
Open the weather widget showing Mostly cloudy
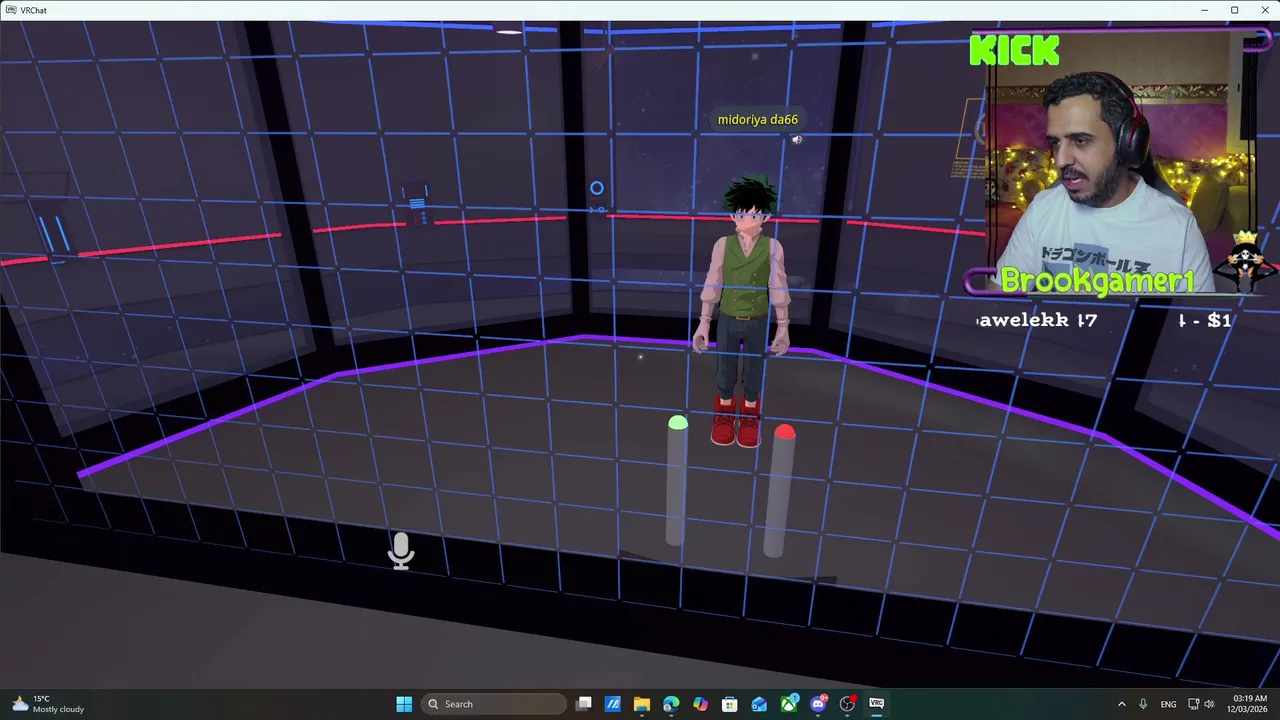click(48, 704)
